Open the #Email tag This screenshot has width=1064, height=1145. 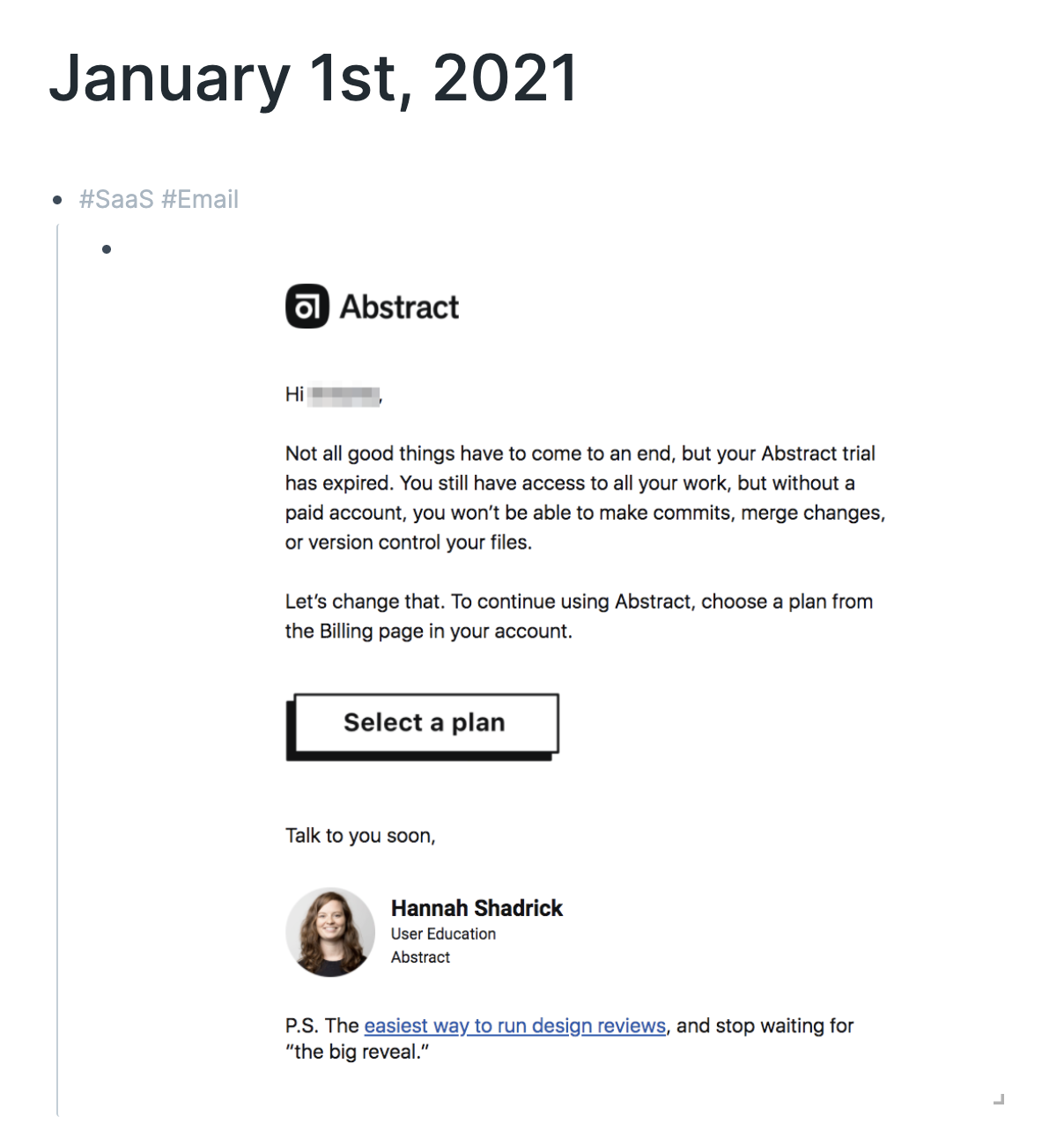pos(200,199)
